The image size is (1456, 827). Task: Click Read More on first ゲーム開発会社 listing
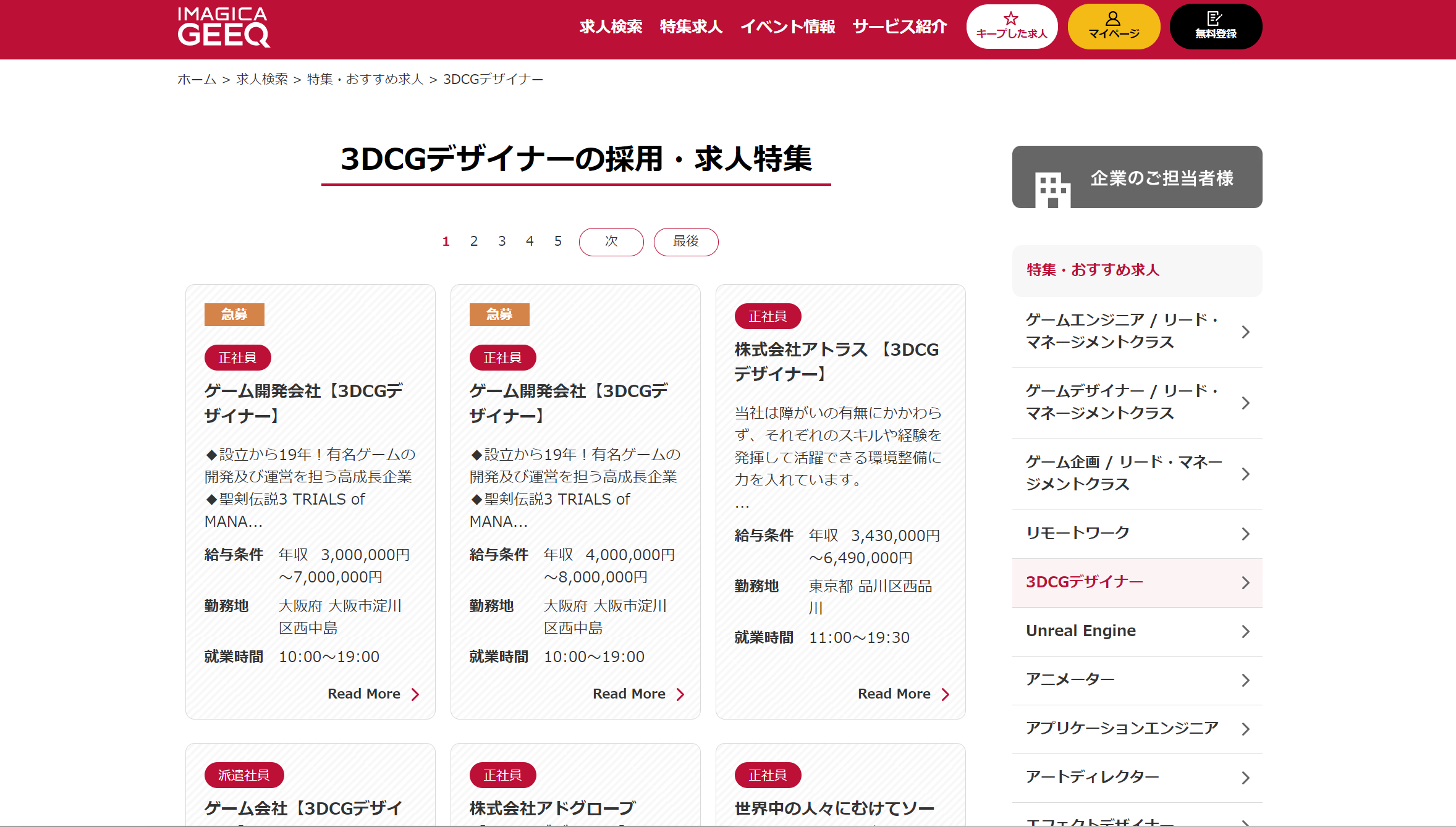(374, 693)
